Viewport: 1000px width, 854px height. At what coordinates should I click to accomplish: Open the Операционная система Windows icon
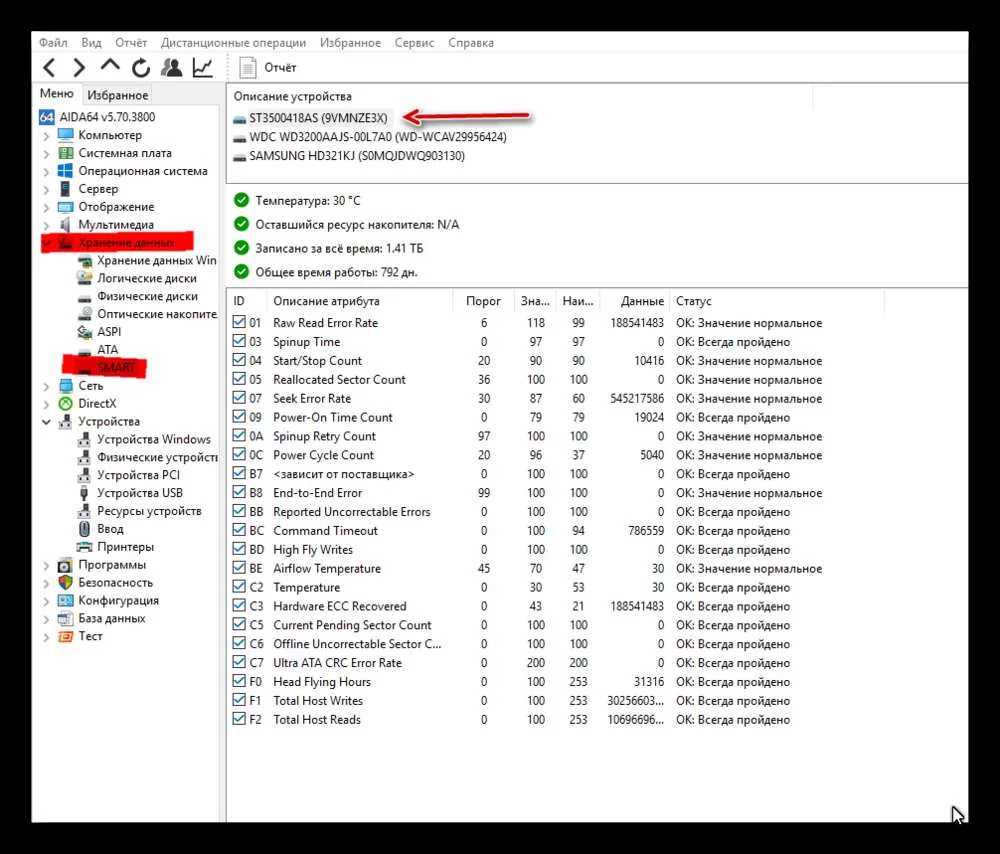tap(65, 171)
